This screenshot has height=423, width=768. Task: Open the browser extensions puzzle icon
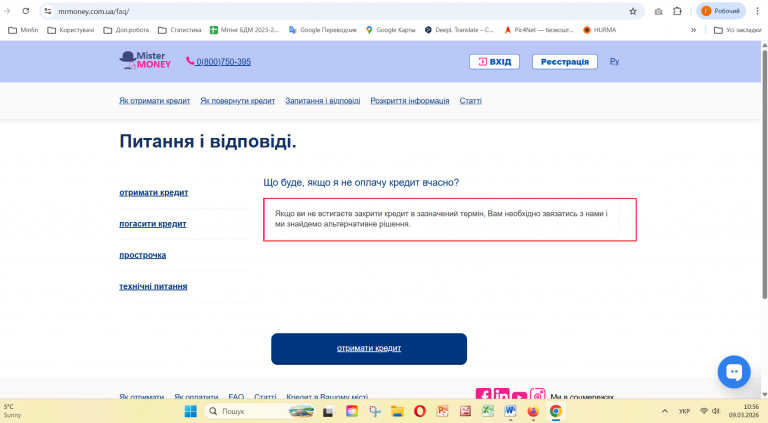tap(677, 11)
